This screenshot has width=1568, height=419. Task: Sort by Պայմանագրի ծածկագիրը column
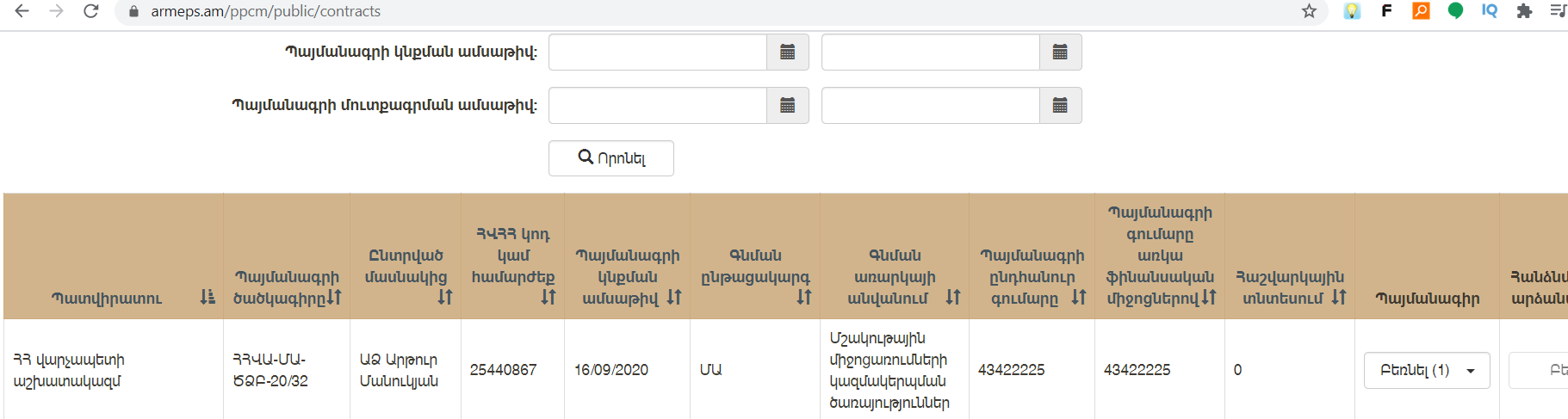[334, 297]
